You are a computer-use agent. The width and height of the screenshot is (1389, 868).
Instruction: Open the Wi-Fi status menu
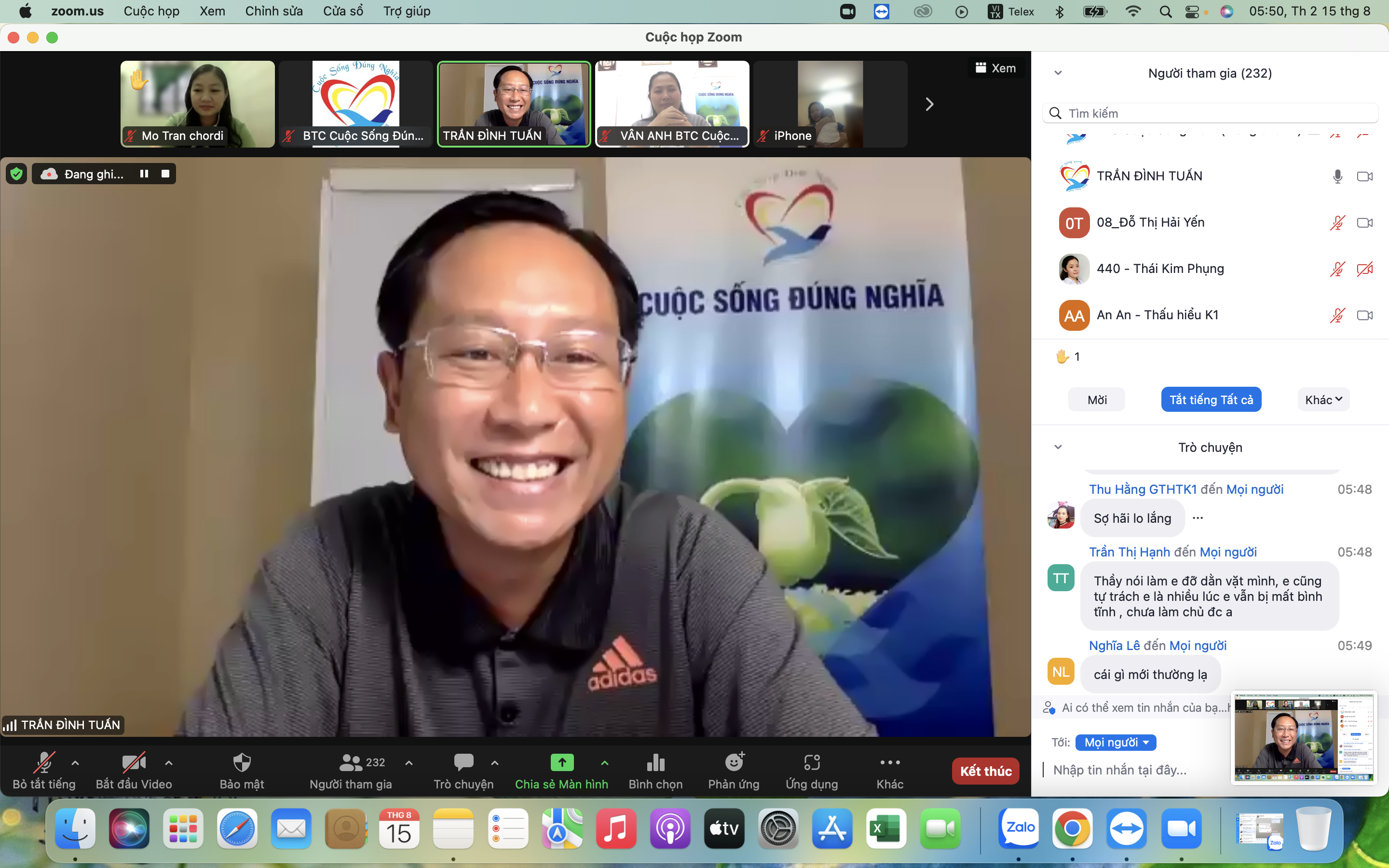pyautogui.click(x=1132, y=12)
